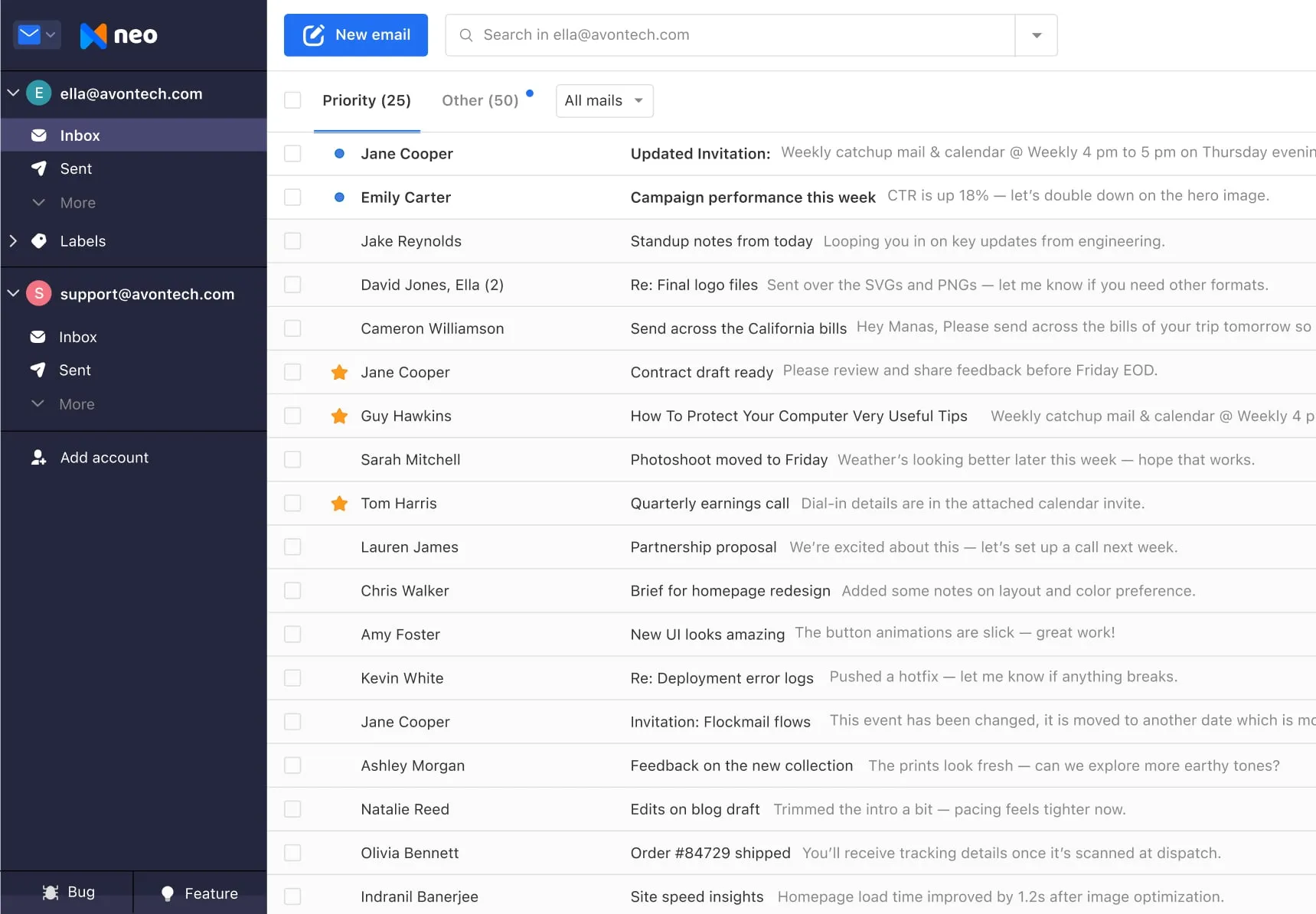Screen dimensions: 1316x914
Task: Switch to the Other (50) tab
Action: [x=480, y=101]
